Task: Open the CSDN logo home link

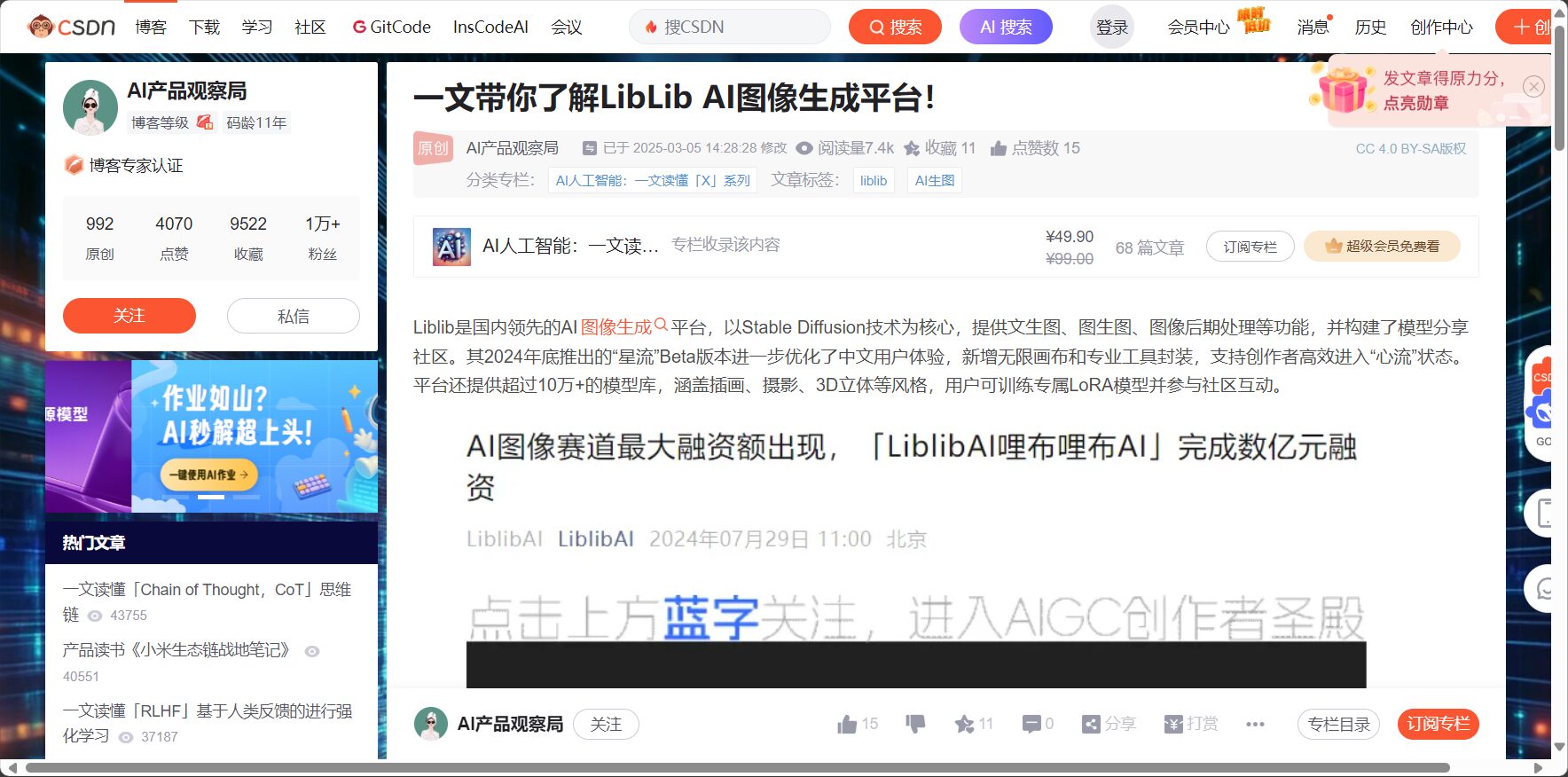Action: [72, 27]
